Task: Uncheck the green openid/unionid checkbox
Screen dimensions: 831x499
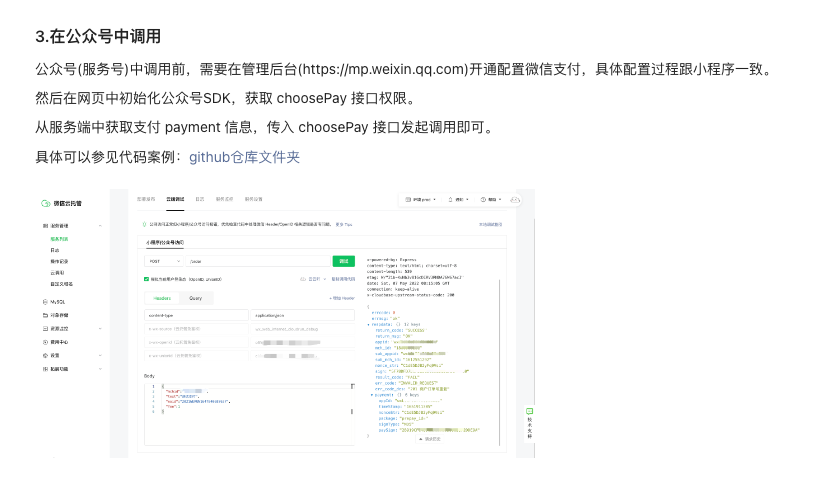Action: pos(146,279)
